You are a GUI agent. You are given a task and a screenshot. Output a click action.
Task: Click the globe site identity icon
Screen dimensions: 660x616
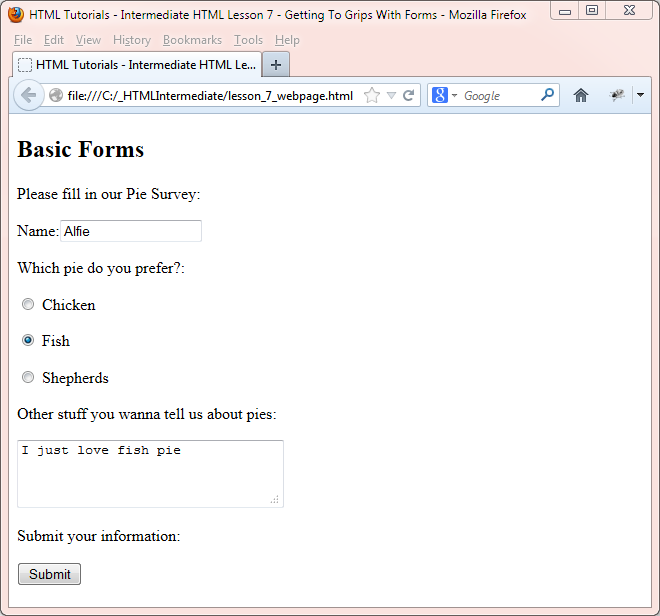coord(56,96)
